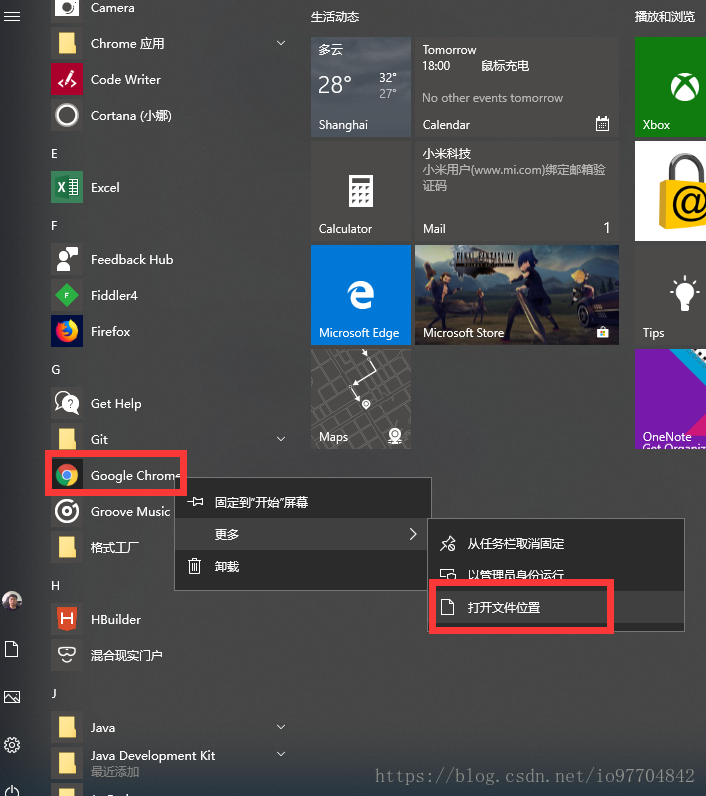Open 格式工厂 folder icon
The width and height of the screenshot is (706, 796).
[x=67, y=547]
